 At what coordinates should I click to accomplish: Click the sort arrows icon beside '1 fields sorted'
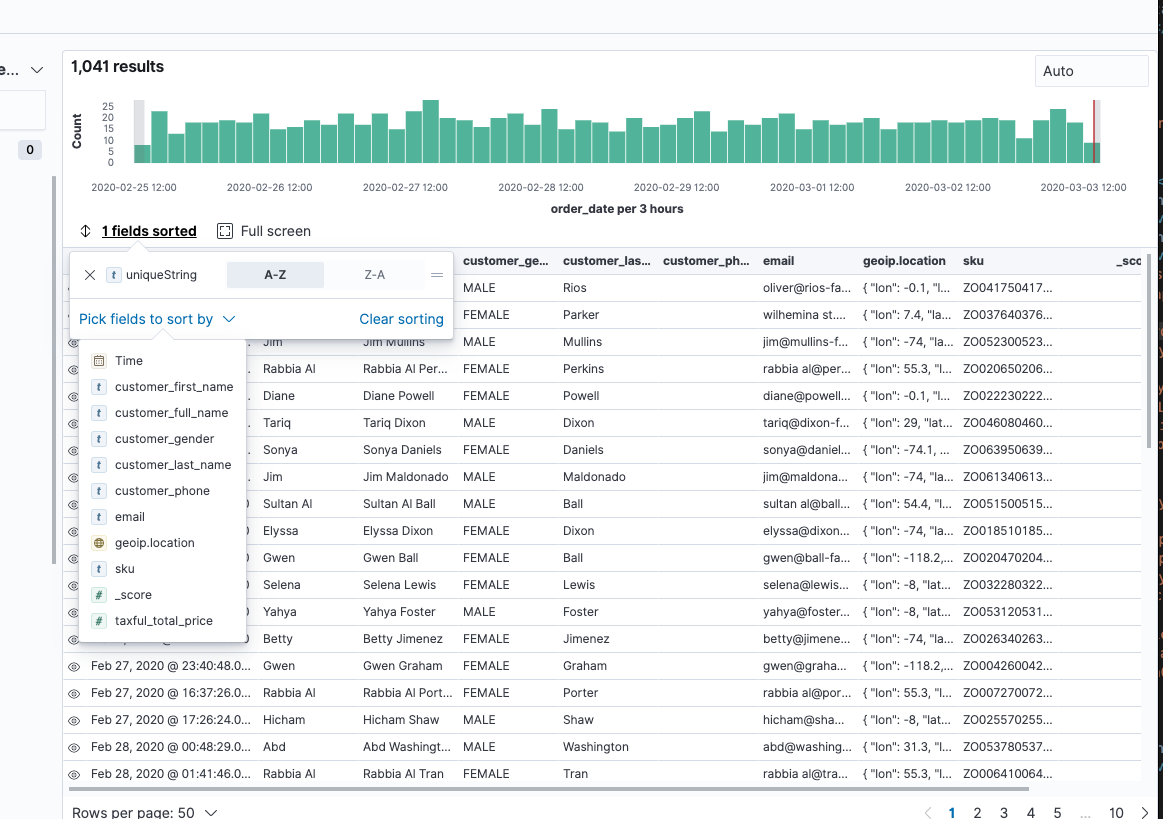pos(84,231)
